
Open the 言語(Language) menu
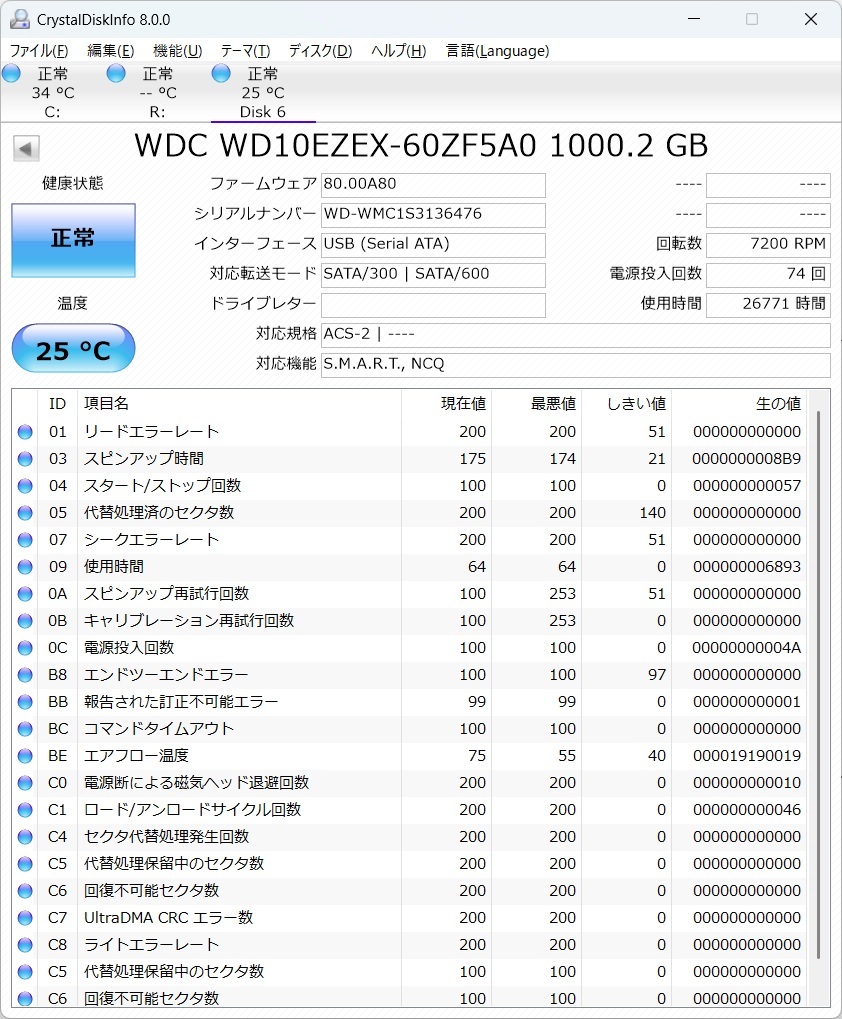pos(497,51)
